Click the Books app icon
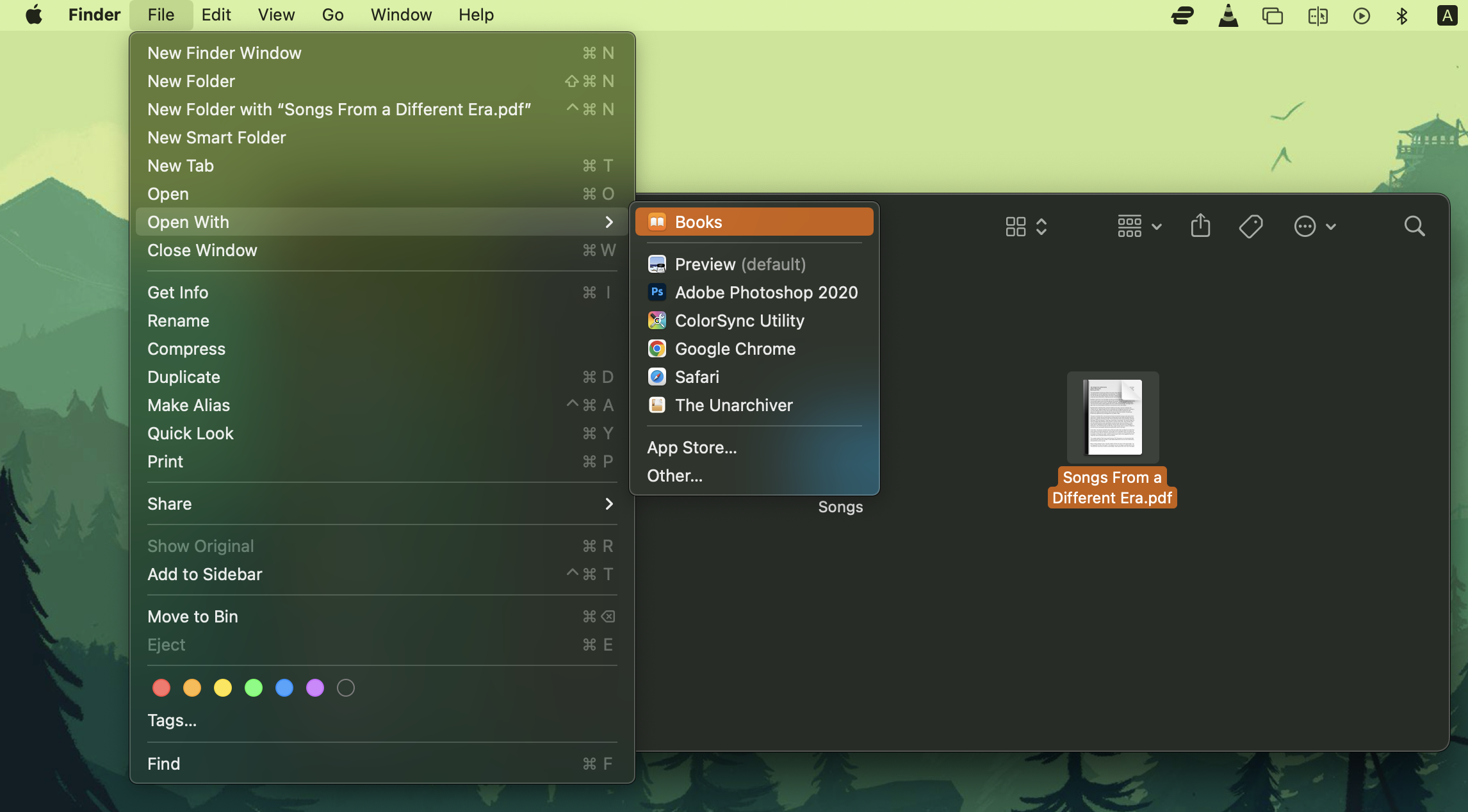Screen dimensions: 1468x812 tap(656, 221)
